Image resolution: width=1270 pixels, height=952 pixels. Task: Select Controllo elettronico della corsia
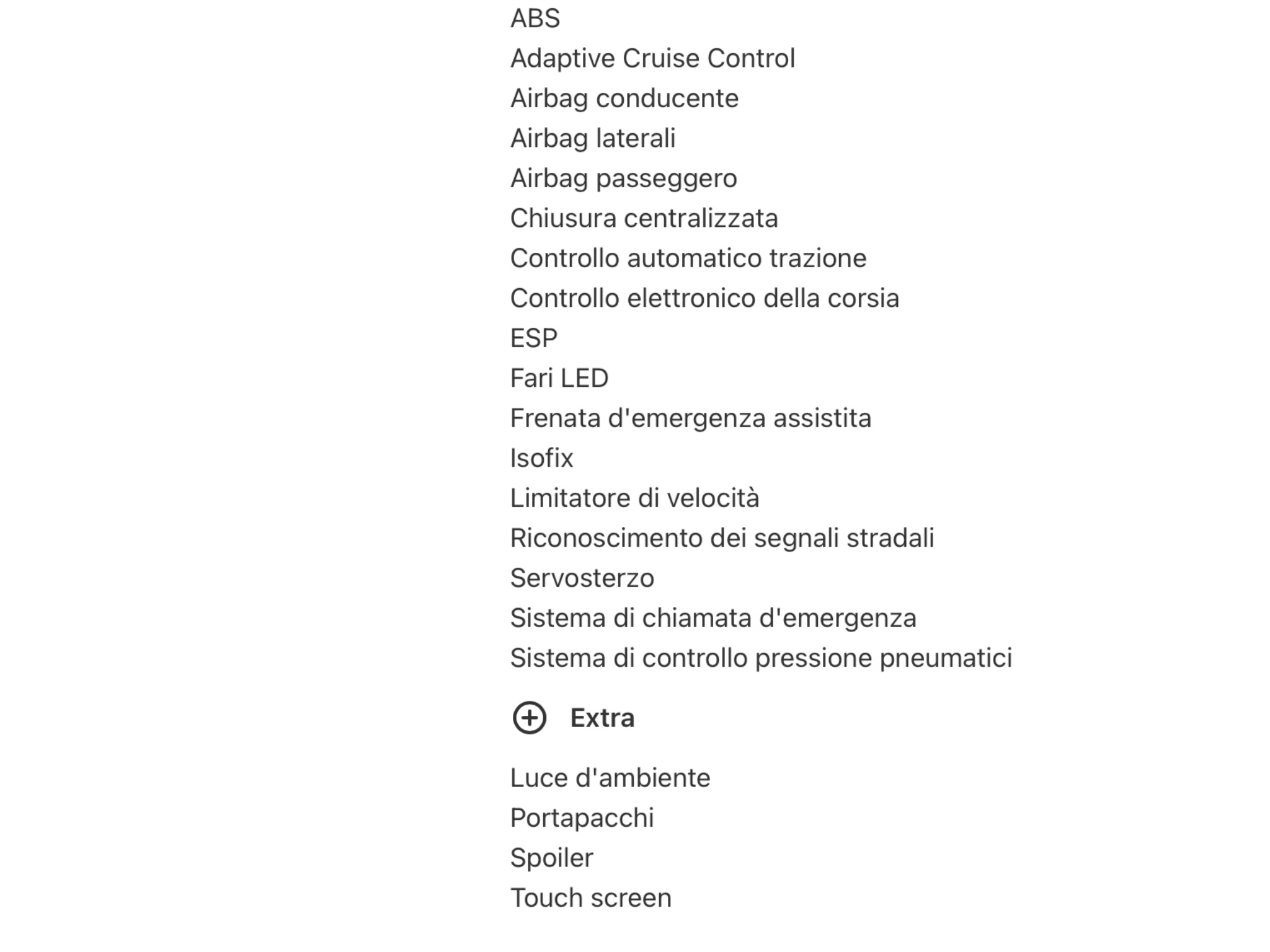(x=704, y=298)
